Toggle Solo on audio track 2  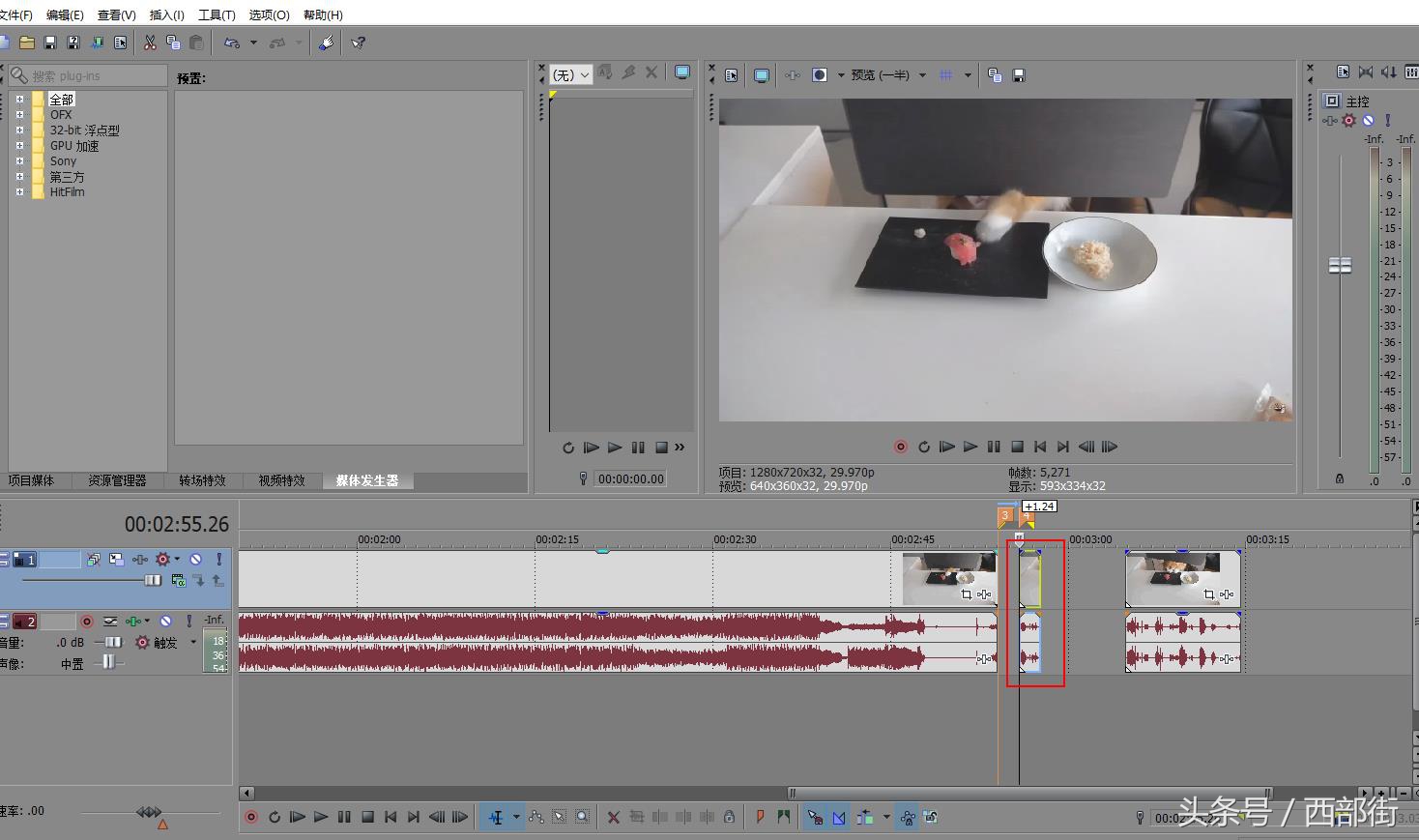coord(188,622)
